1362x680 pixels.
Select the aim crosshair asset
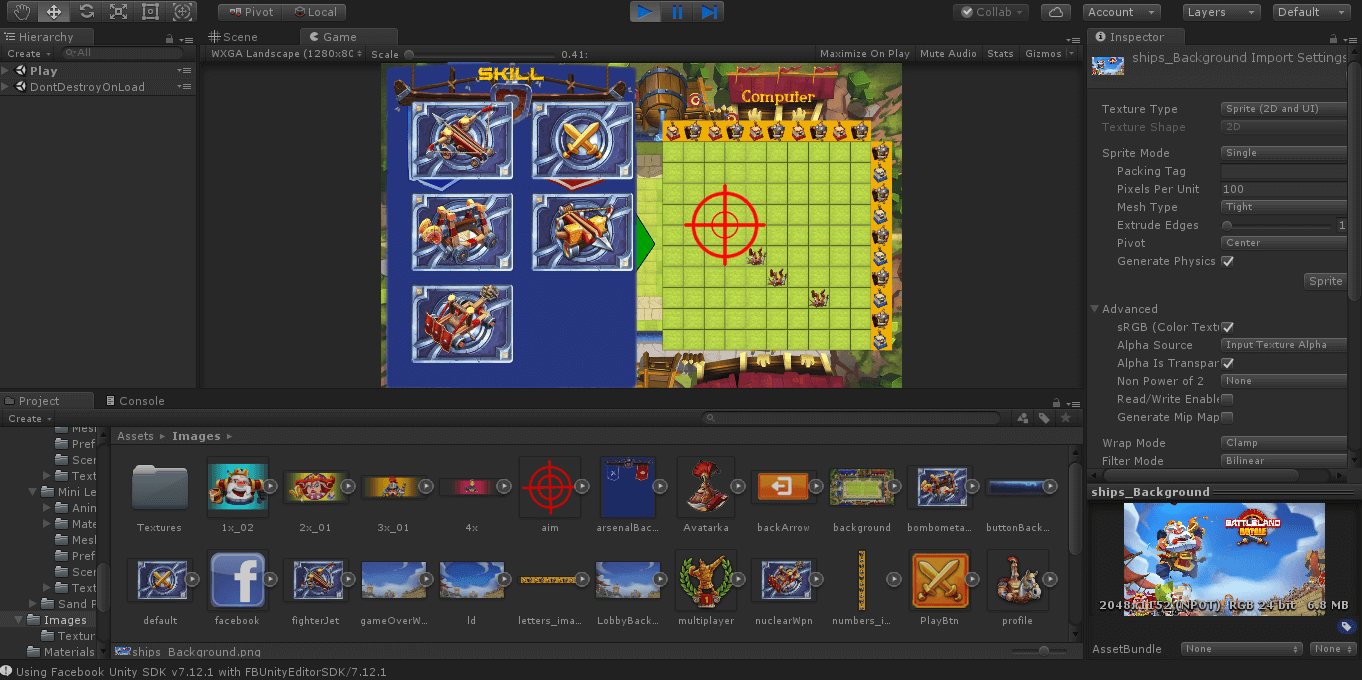pyautogui.click(x=549, y=495)
